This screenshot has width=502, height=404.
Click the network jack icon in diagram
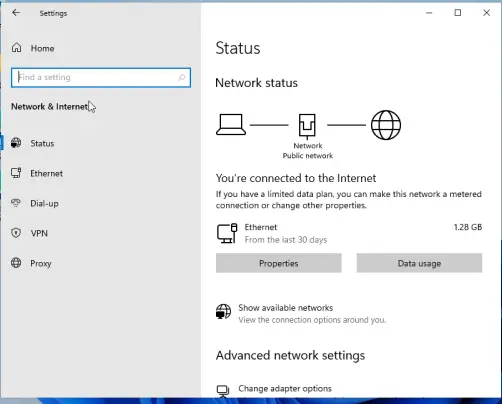point(307,126)
